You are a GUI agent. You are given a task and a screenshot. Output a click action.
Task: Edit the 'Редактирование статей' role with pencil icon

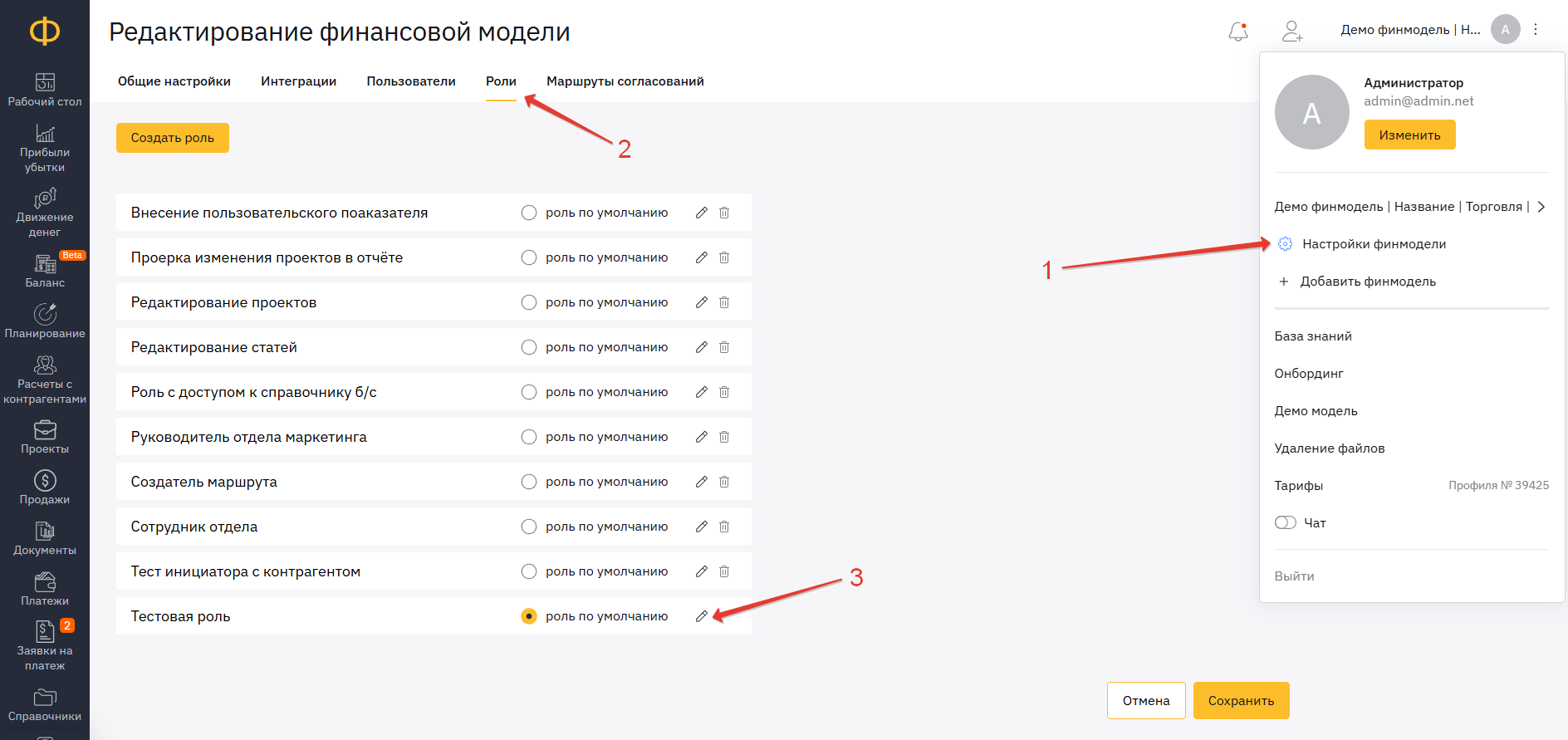tap(702, 347)
